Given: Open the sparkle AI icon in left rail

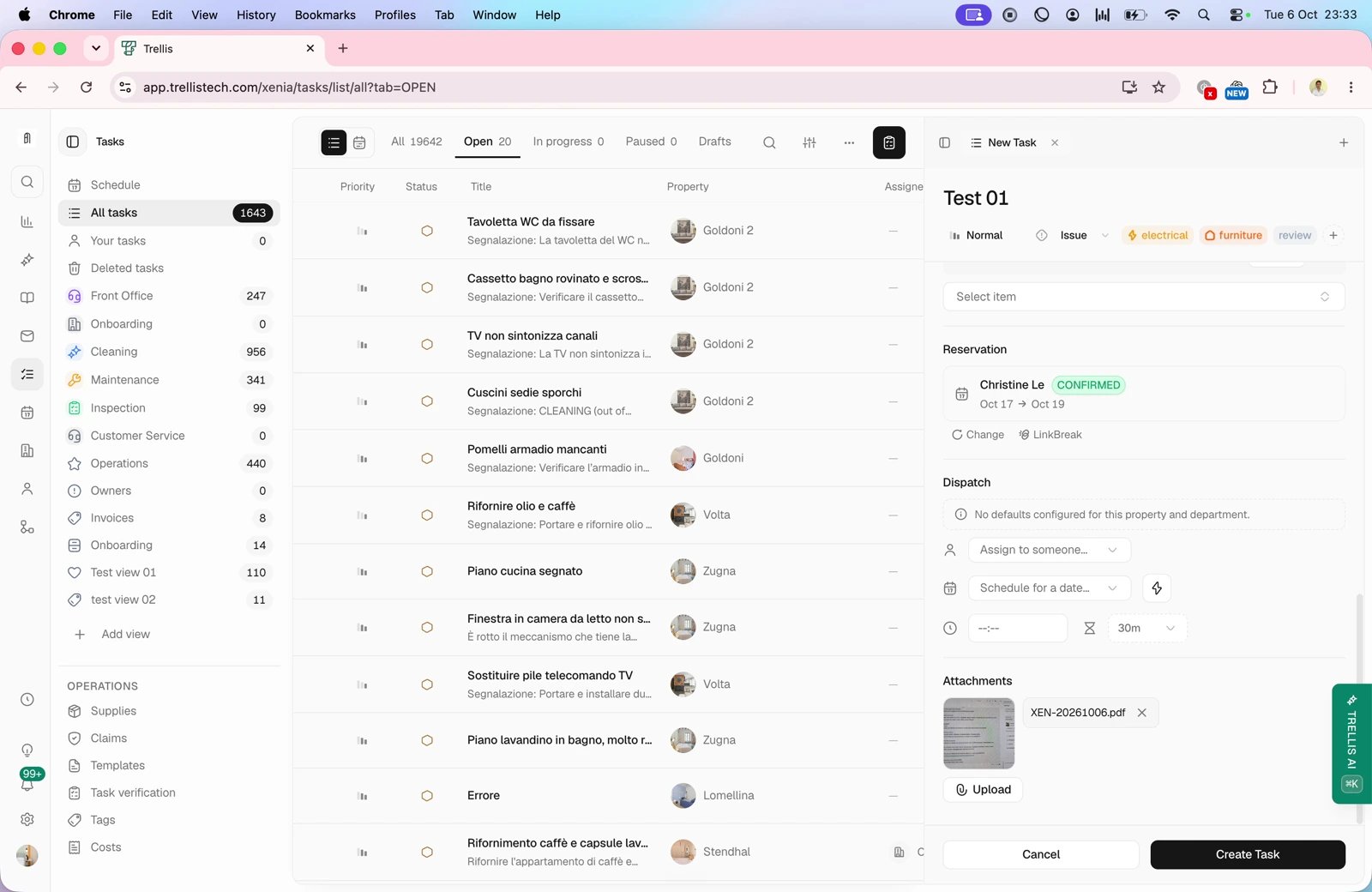Looking at the screenshot, I should [27, 260].
